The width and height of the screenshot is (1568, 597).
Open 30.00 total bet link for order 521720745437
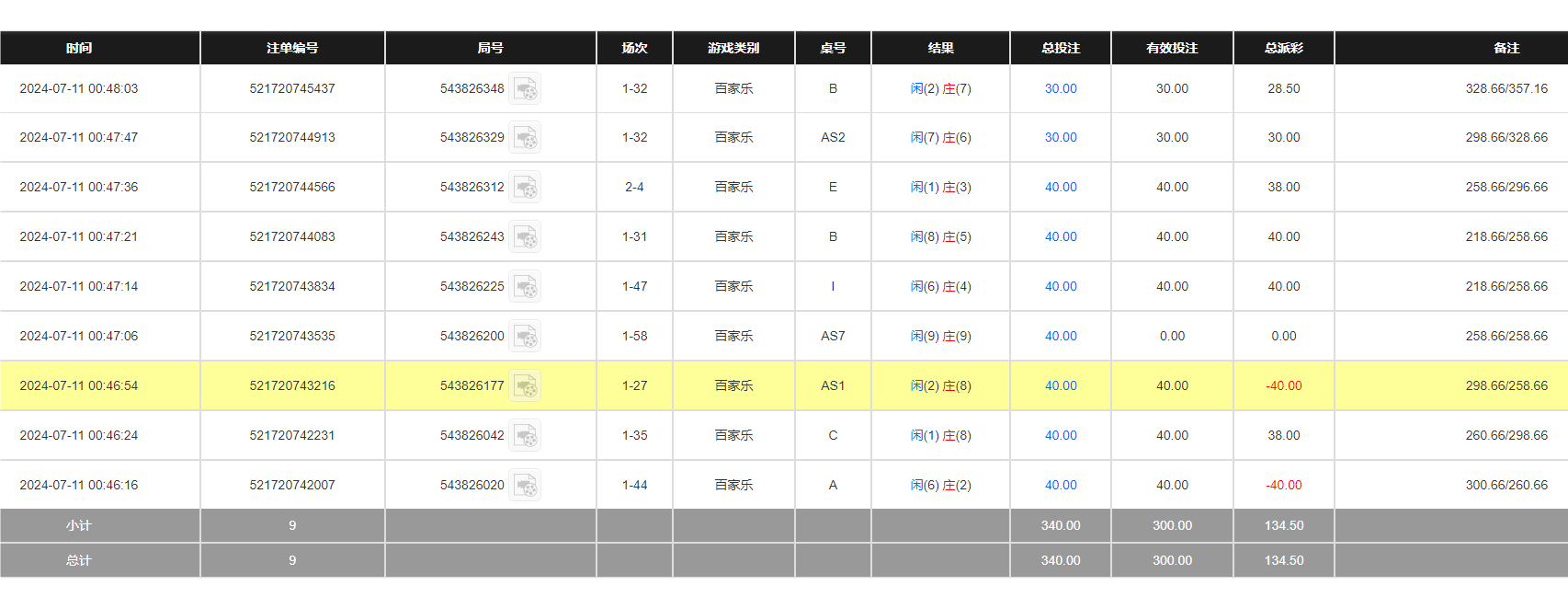[1060, 89]
